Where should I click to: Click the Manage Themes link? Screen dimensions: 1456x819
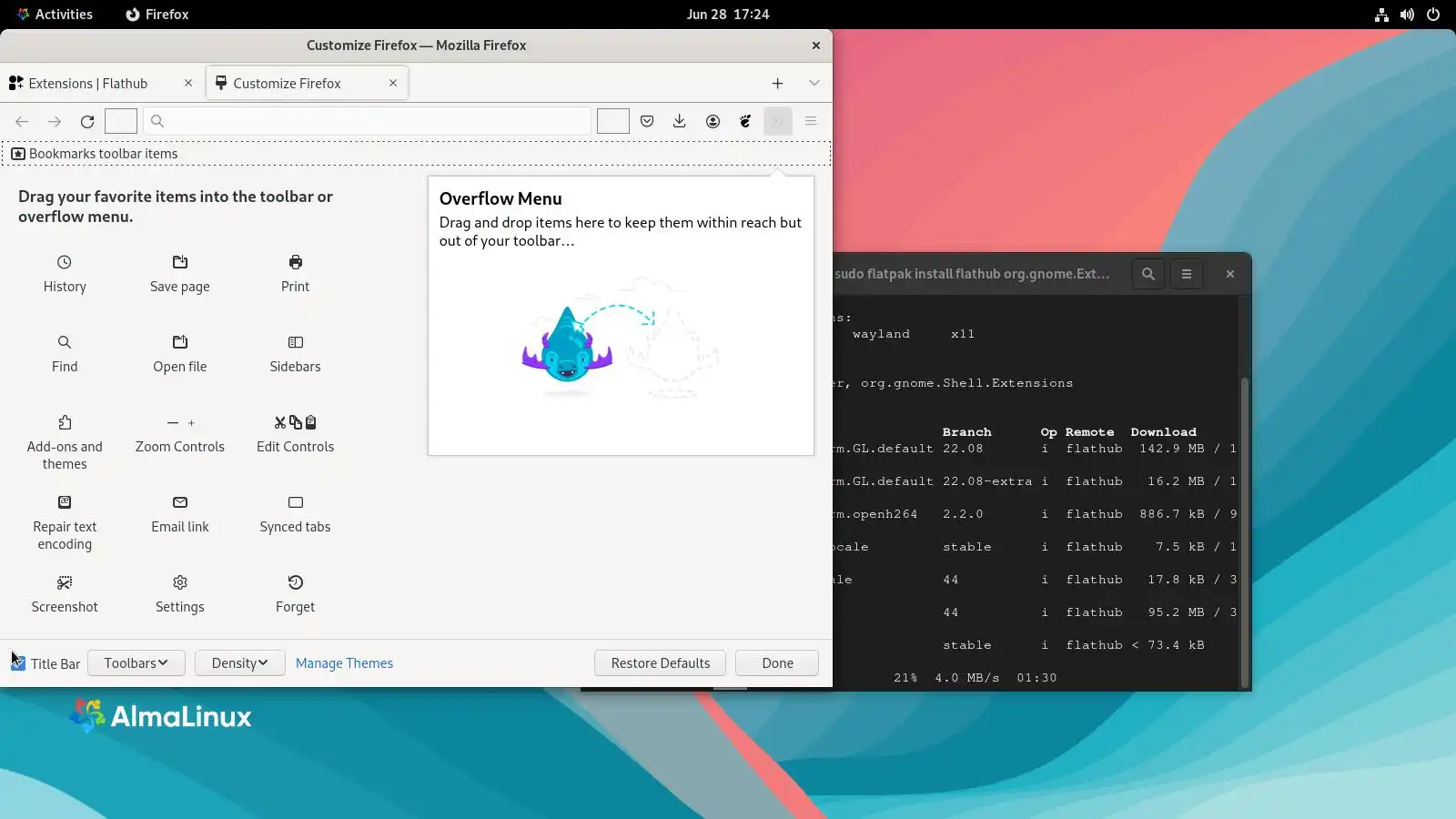[x=345, y=663]
